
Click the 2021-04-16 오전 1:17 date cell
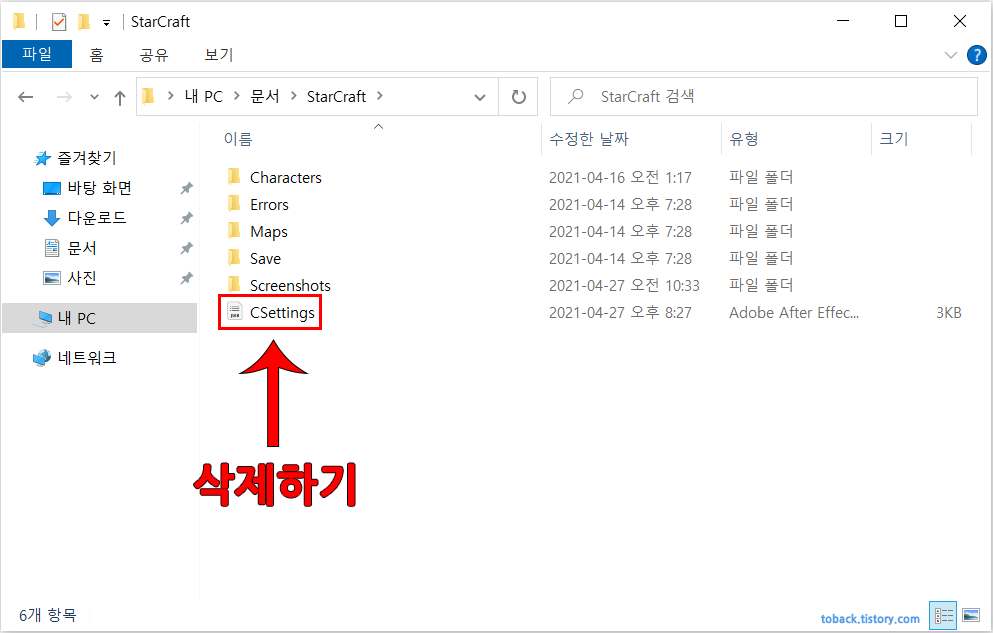coord(620,178)
